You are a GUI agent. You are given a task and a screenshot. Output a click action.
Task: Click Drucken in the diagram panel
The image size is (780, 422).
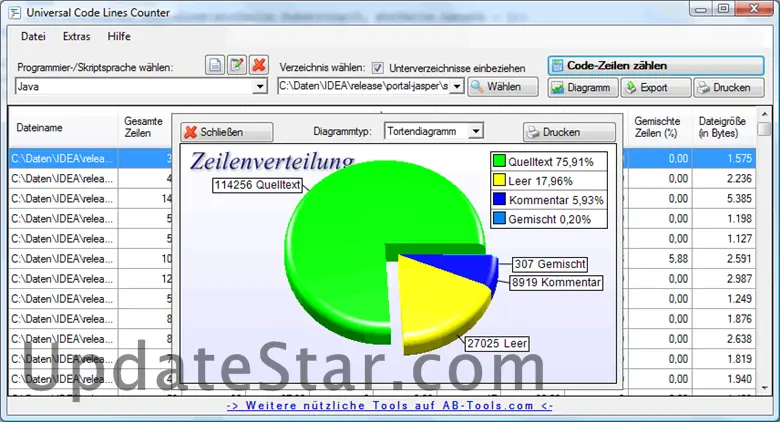coord(569,132)
